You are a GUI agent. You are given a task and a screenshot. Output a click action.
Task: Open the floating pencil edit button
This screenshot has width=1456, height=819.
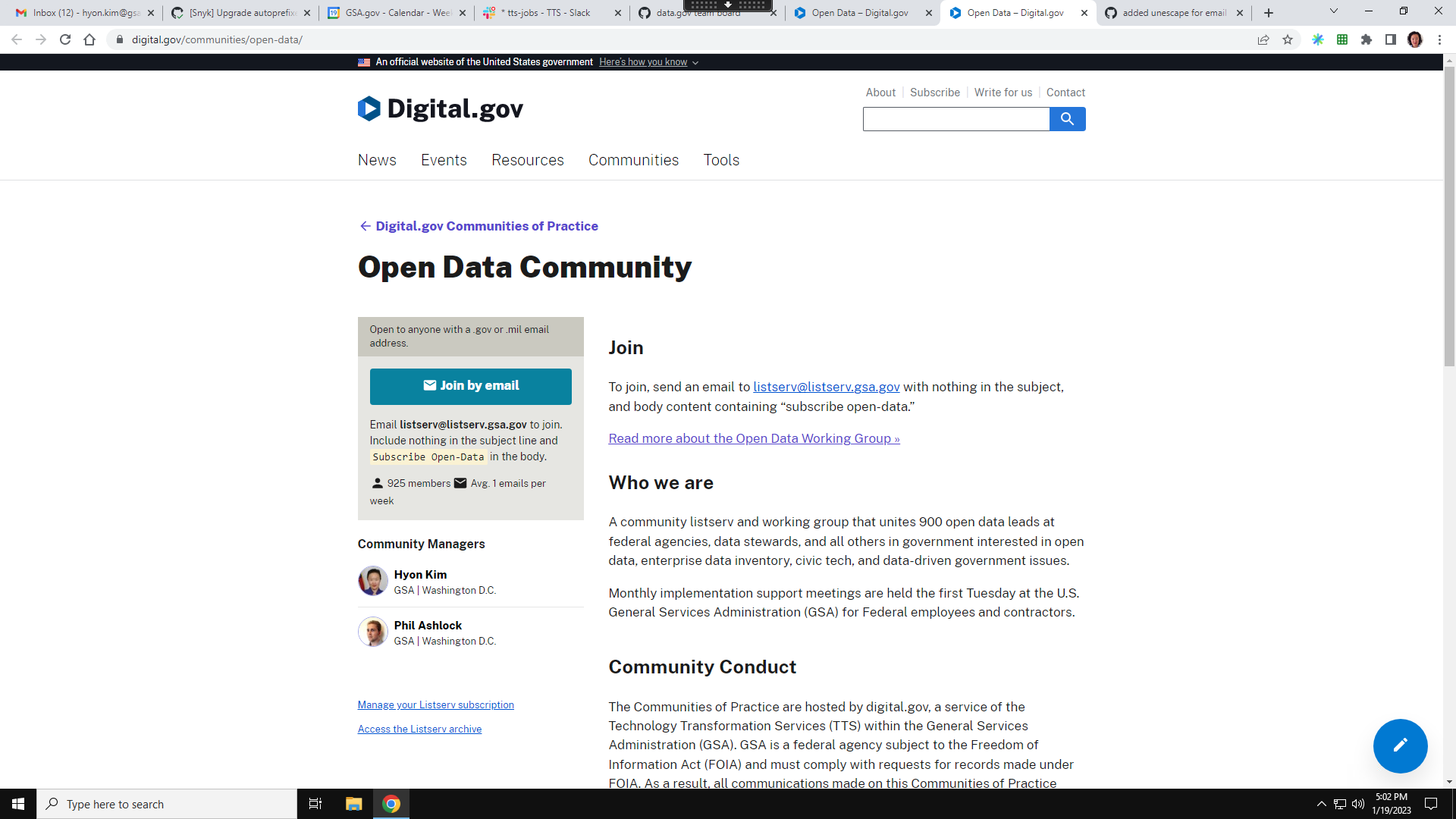coord(1399,745)
